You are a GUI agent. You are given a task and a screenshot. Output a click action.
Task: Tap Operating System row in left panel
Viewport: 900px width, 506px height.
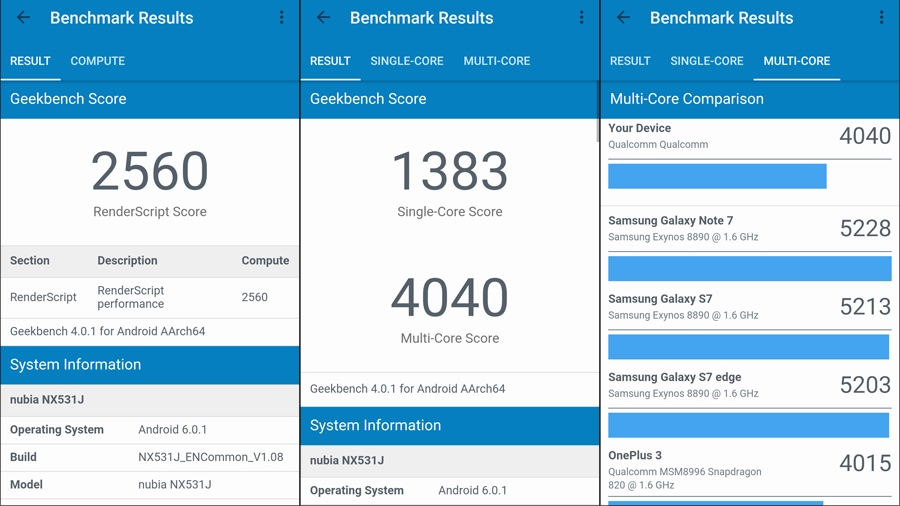click(x=150, y=430)
